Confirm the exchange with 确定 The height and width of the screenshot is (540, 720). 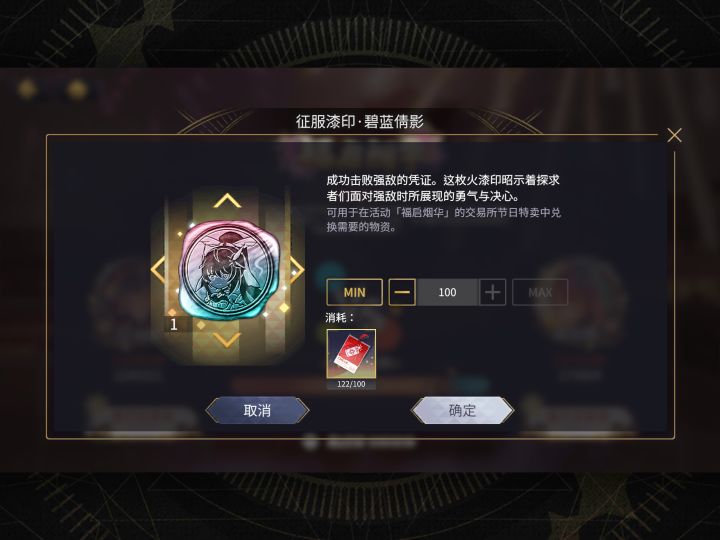click(x=462, y=410)
